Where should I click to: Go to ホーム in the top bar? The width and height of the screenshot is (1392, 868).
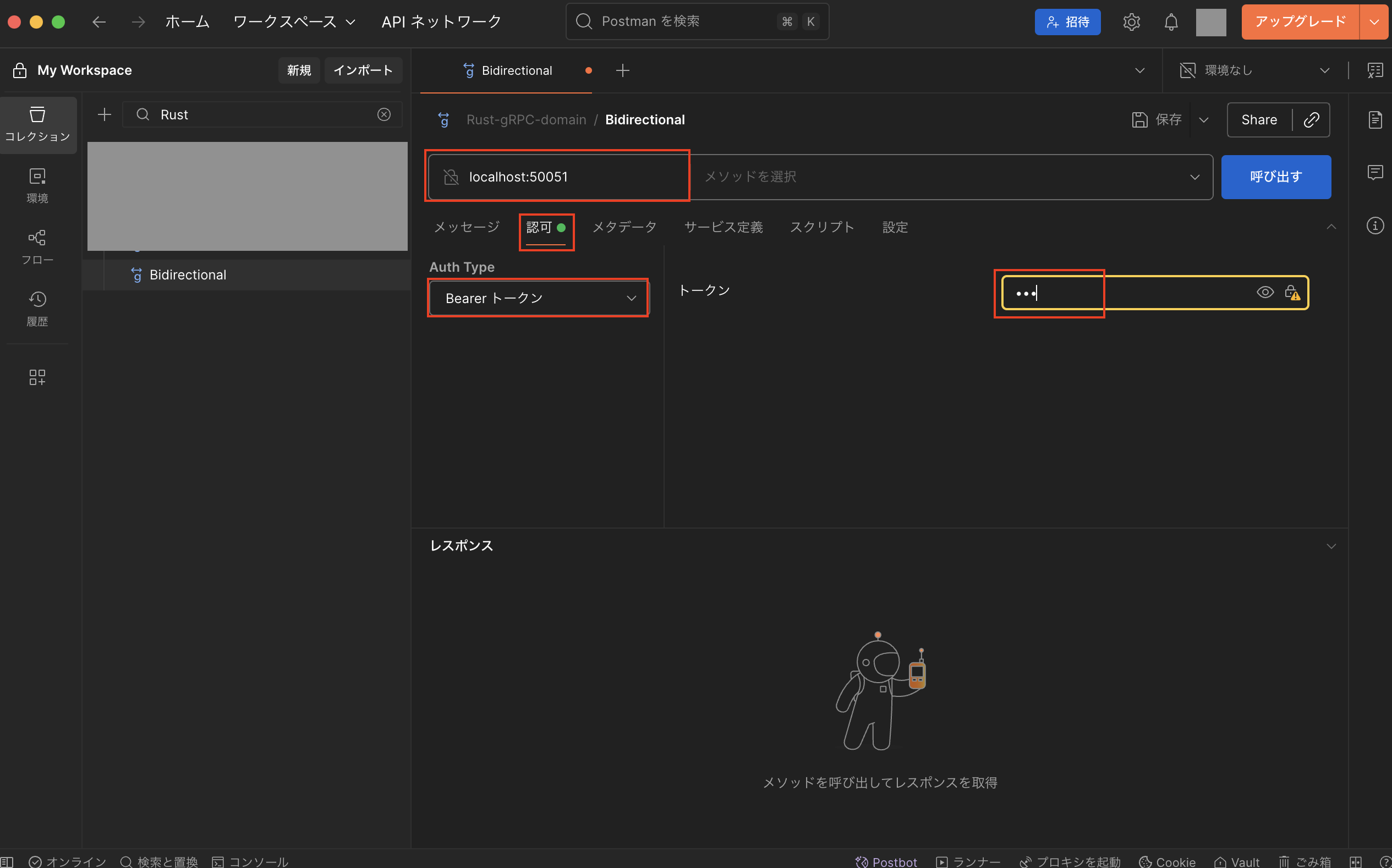[x=187, y=22]
